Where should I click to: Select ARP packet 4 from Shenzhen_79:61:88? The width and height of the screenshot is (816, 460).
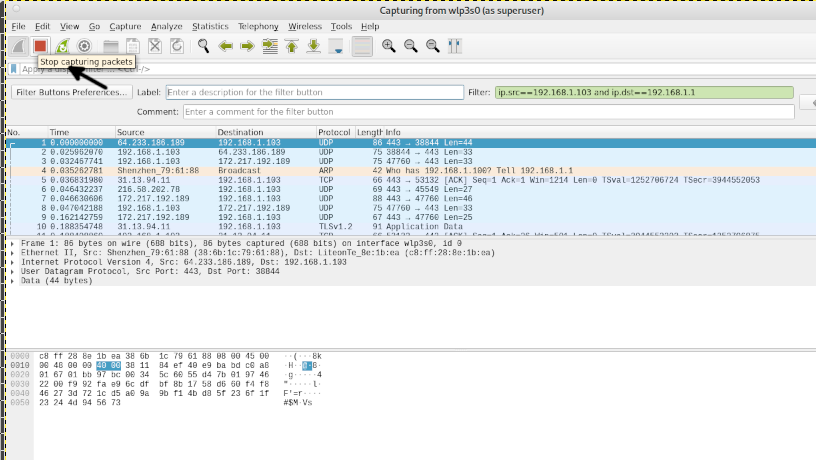pos(411,171)
